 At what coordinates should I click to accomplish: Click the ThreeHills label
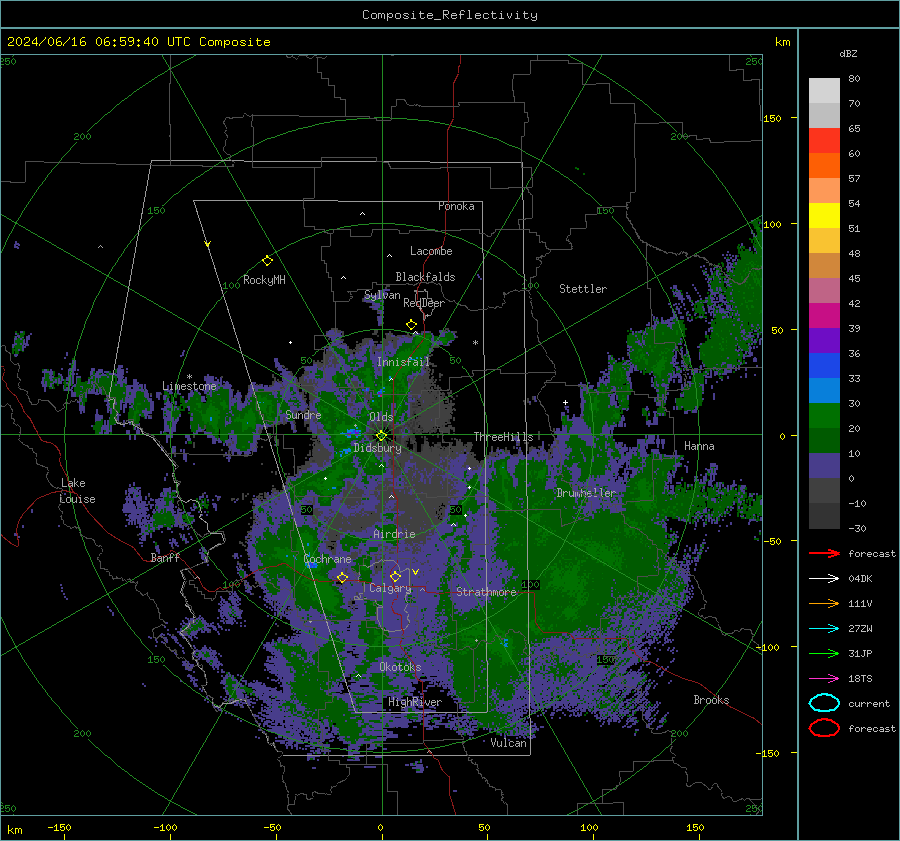click(x=503, y=437)
